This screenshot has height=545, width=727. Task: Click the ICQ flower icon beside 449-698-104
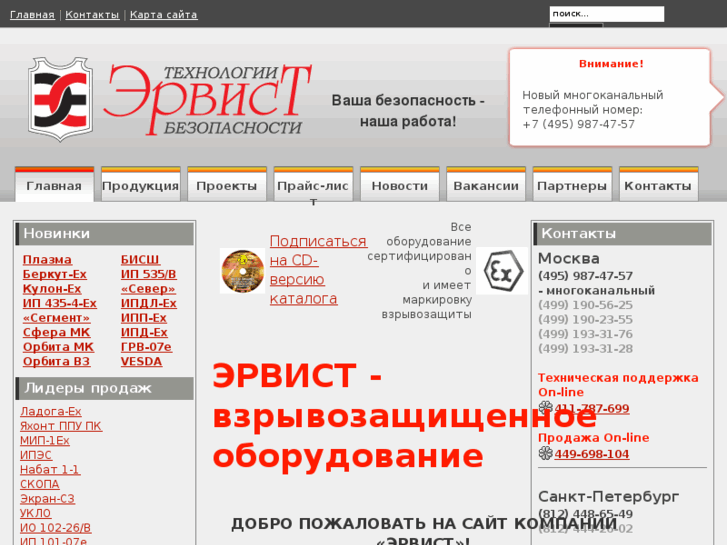click(545, 453)
